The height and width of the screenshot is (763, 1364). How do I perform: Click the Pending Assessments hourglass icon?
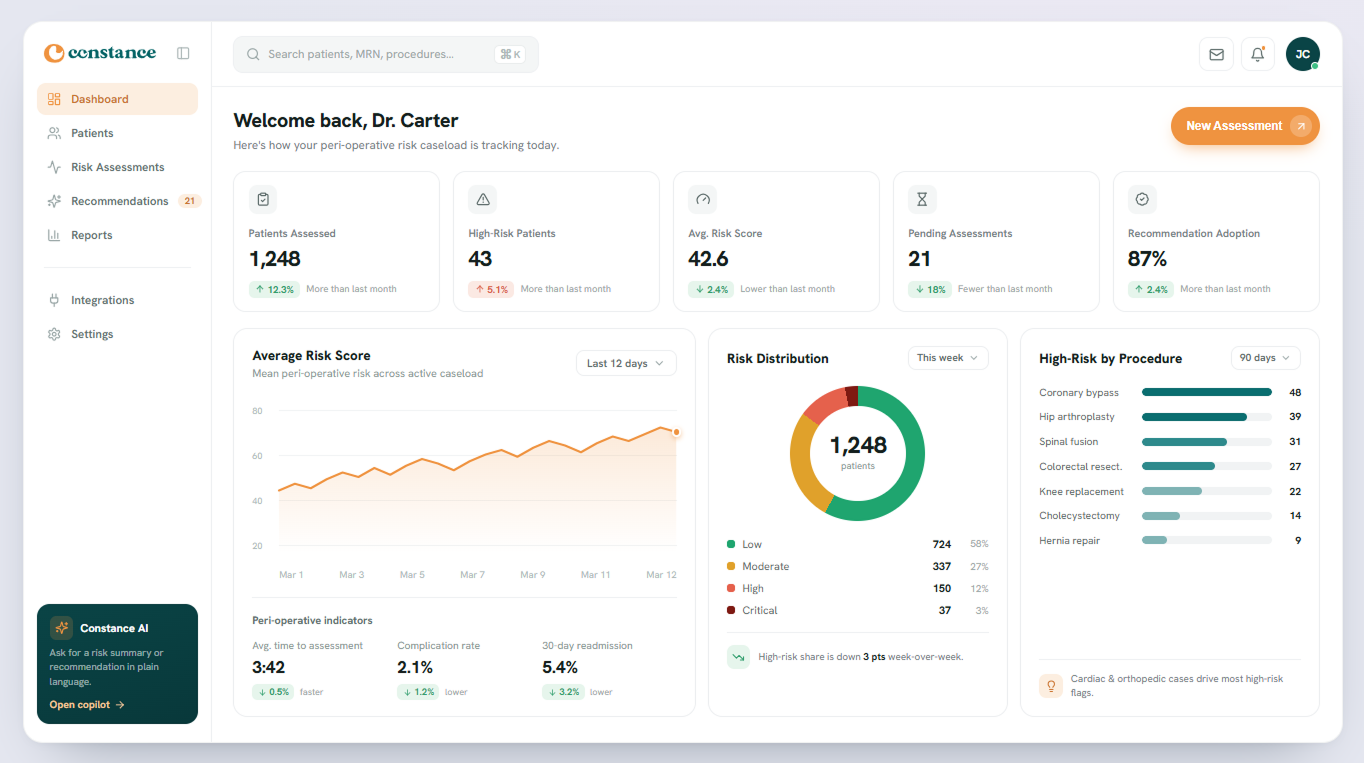[x=922, y=199]
